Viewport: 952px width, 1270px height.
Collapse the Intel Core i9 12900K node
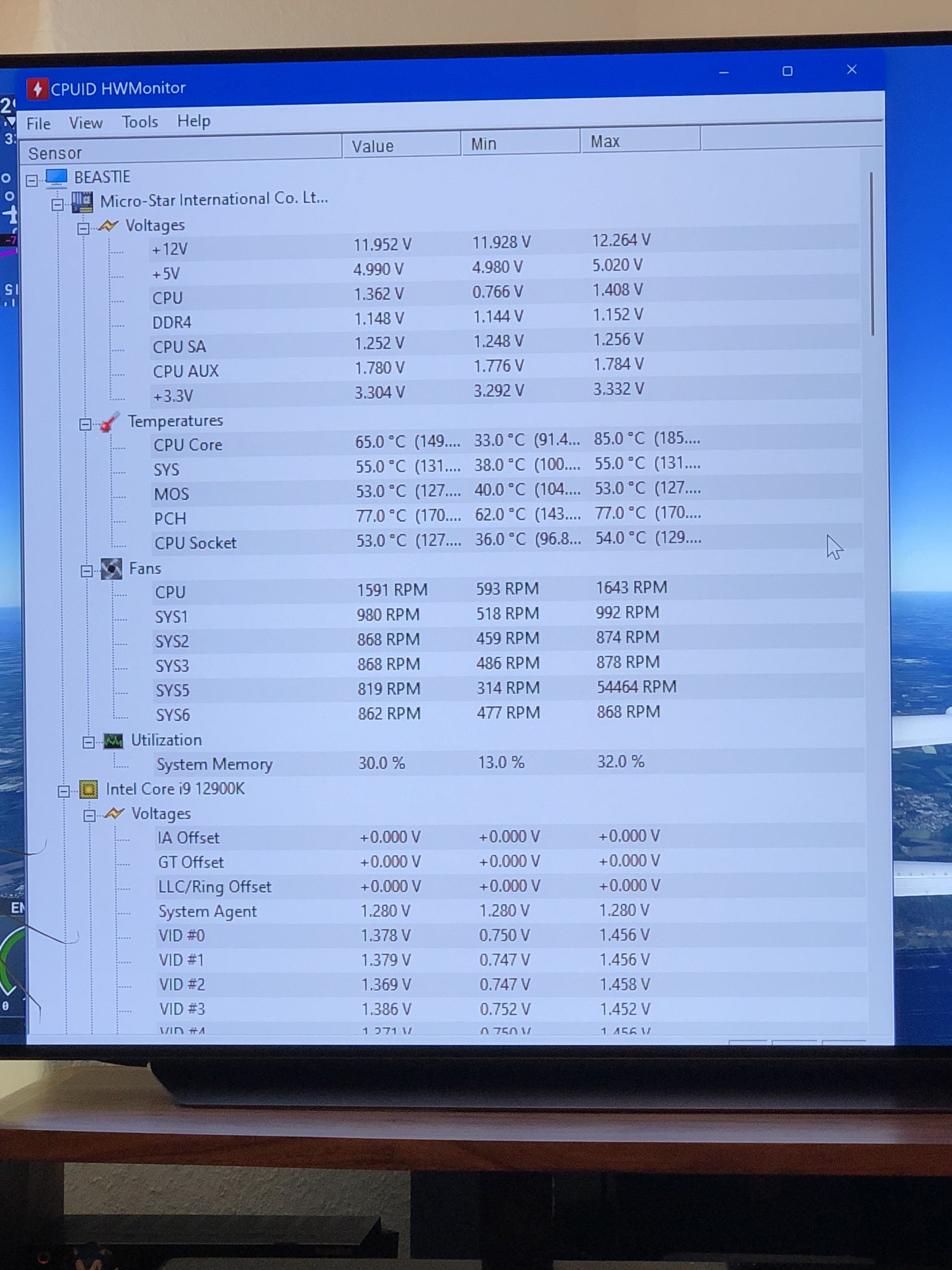tap(64, 792)
